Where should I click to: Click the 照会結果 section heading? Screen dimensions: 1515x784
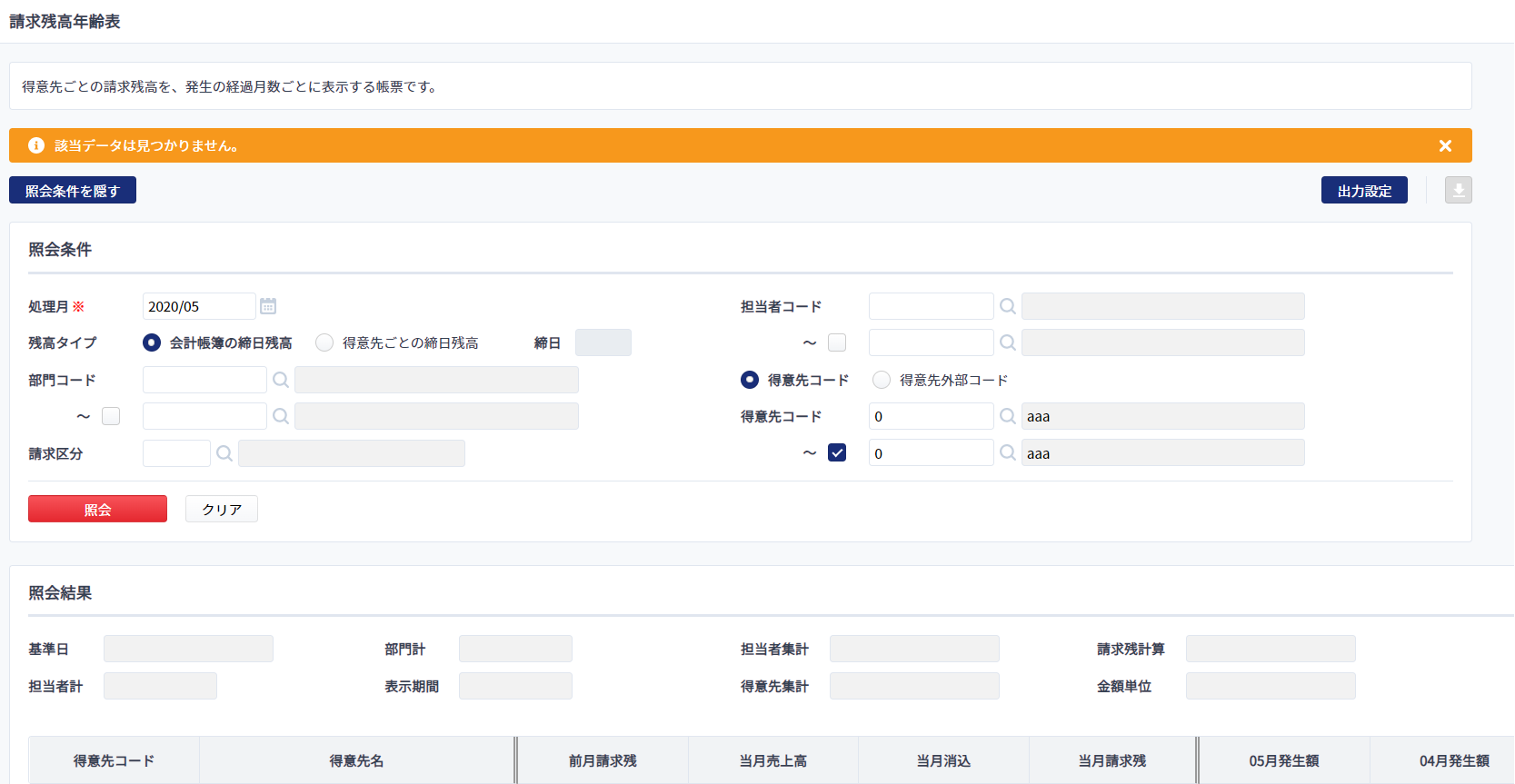coord(60,592)
